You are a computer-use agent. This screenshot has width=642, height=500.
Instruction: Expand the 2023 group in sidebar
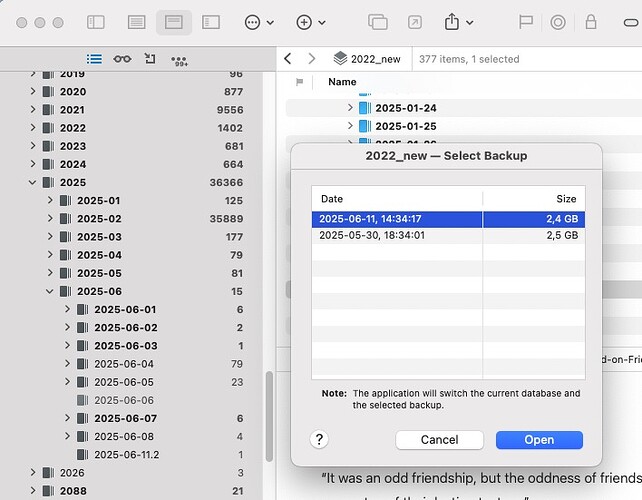(x=33, y=145)
